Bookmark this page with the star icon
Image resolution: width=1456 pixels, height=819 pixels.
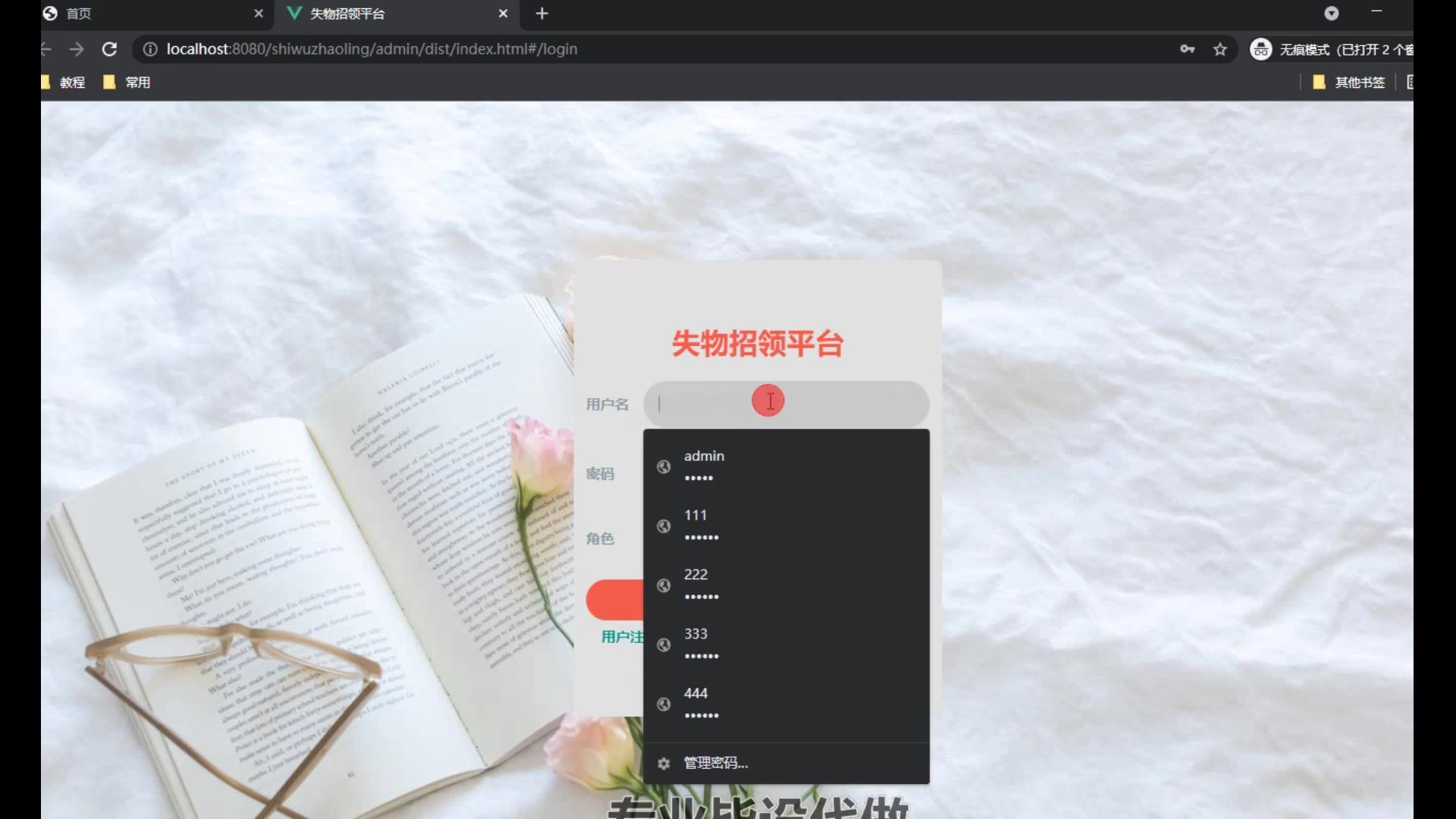click(1219, 49)
